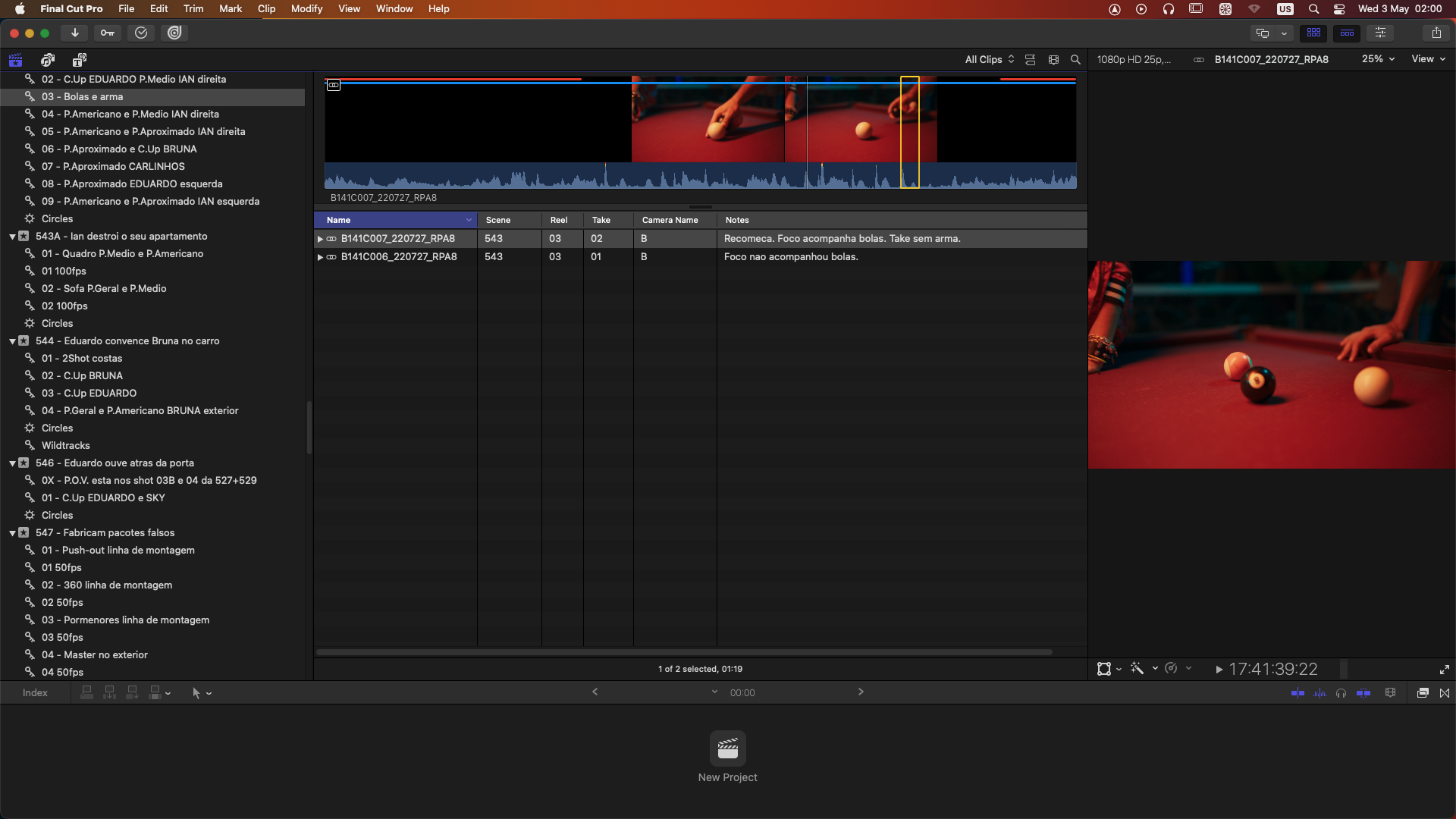1456x819 pixels.
Task: Expand clip B141C006_220727_RPA8 disclosure triangle
Action: [x=320, y=257]
